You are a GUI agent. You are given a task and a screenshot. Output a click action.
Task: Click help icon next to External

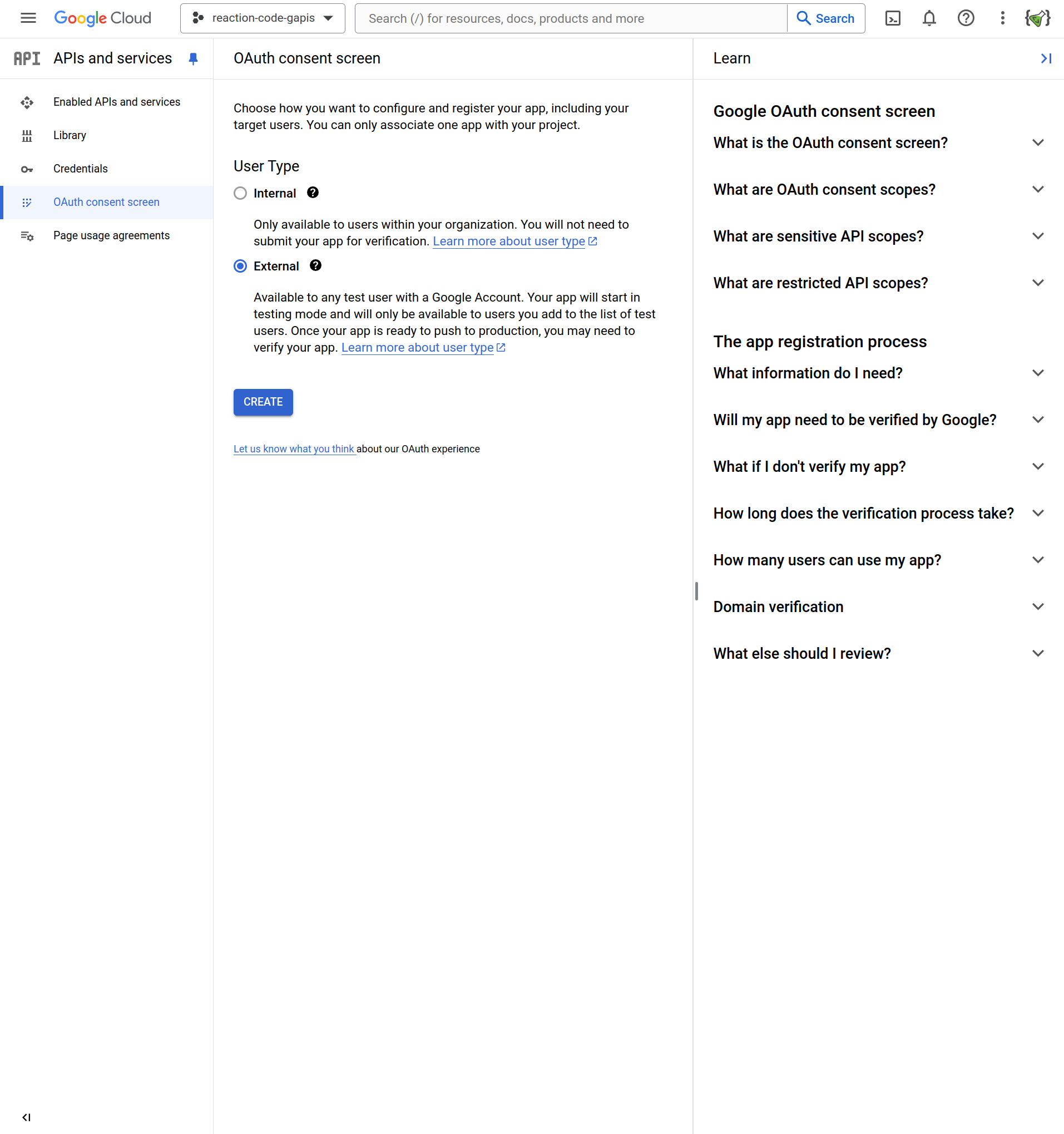click(x=315, y=265)
